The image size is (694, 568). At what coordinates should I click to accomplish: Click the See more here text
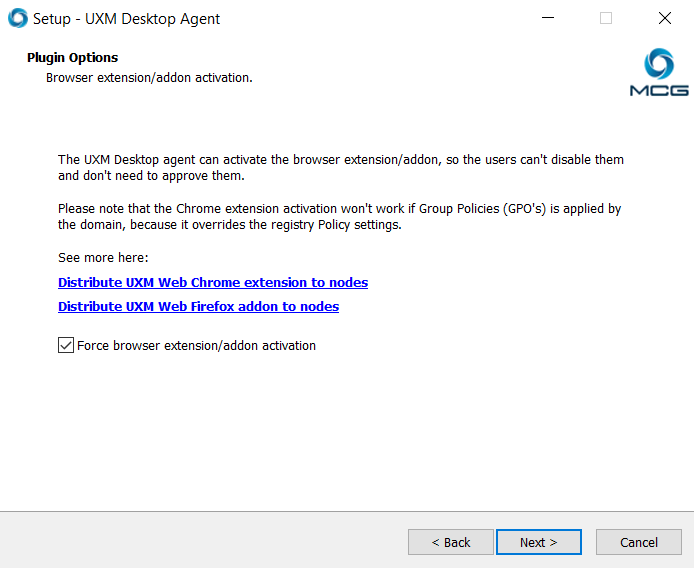pos(103,258)
